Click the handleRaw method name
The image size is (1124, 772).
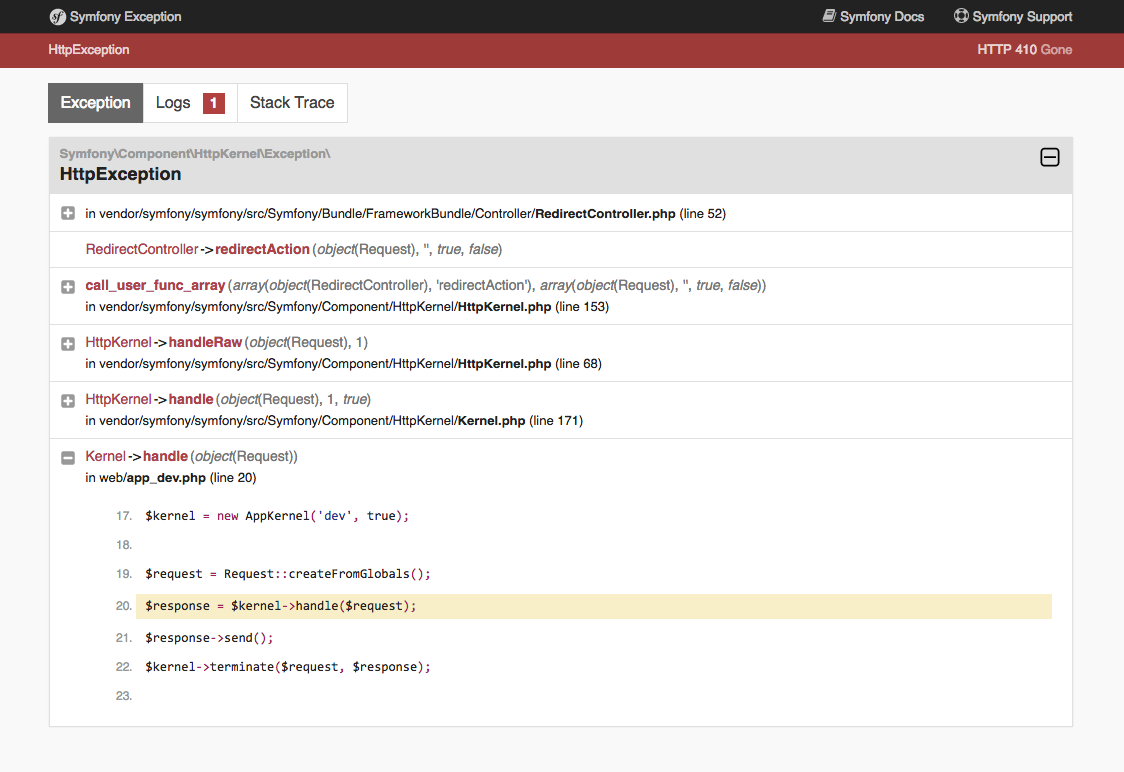coord(205,343)
